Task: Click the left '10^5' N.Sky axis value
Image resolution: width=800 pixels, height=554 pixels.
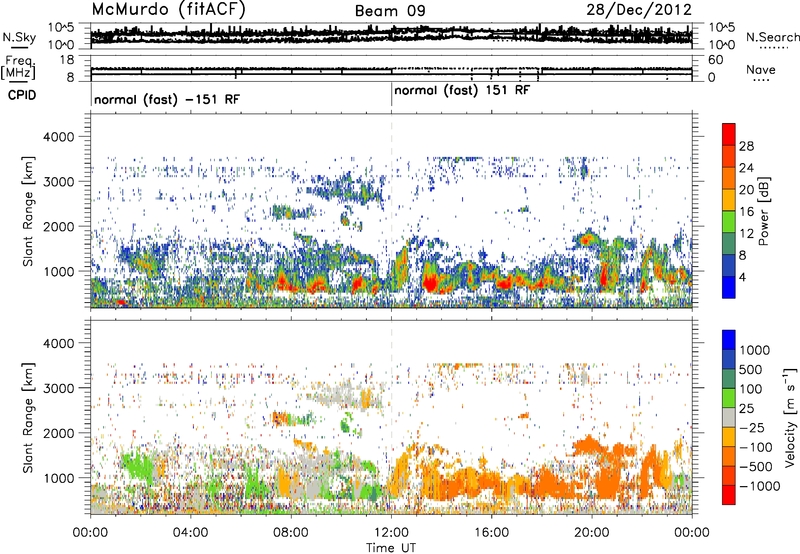Action: coord(61,27)
